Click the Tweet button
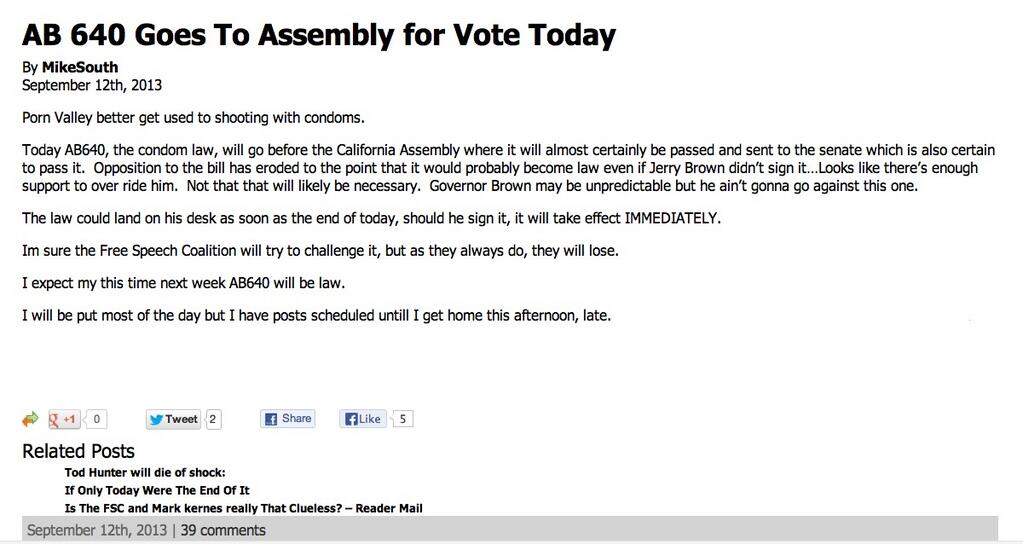The width and height of the screenshot is (1023, 544). coord(173,420)
